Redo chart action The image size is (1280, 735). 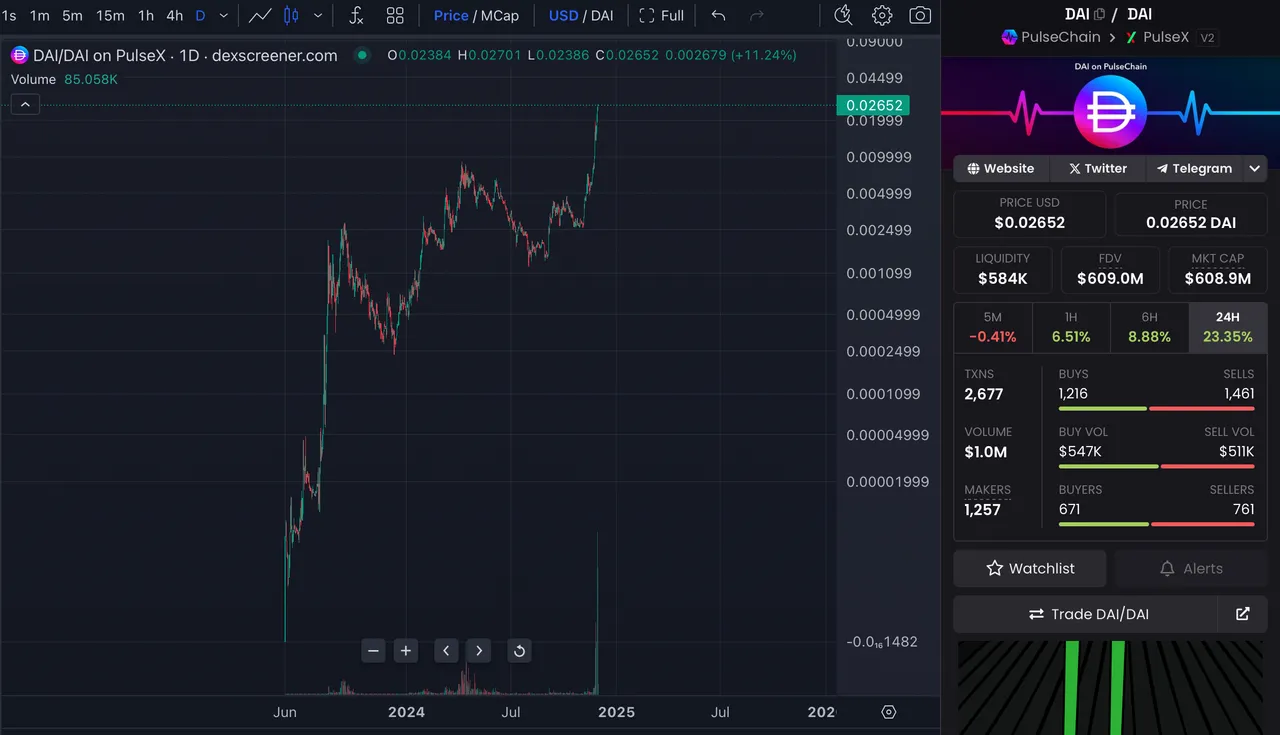(757, 15)
